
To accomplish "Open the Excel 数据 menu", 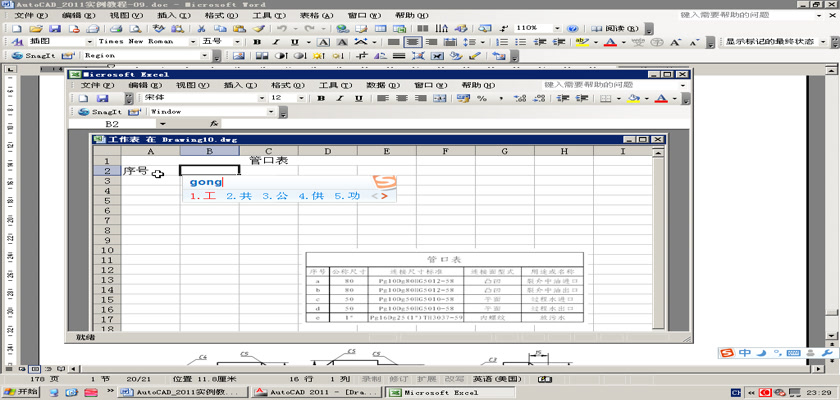I will 383,85.
